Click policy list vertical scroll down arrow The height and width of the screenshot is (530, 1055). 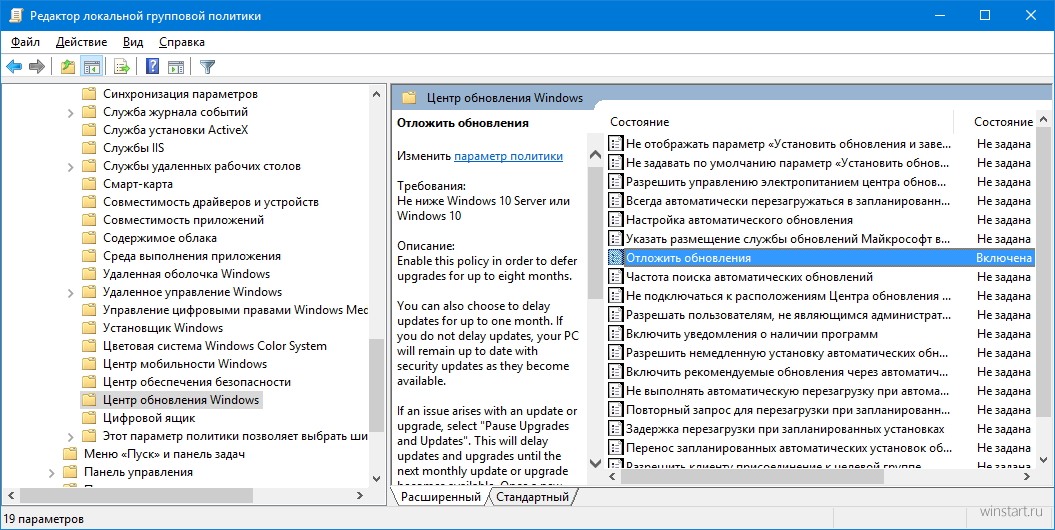[1044, 460]
